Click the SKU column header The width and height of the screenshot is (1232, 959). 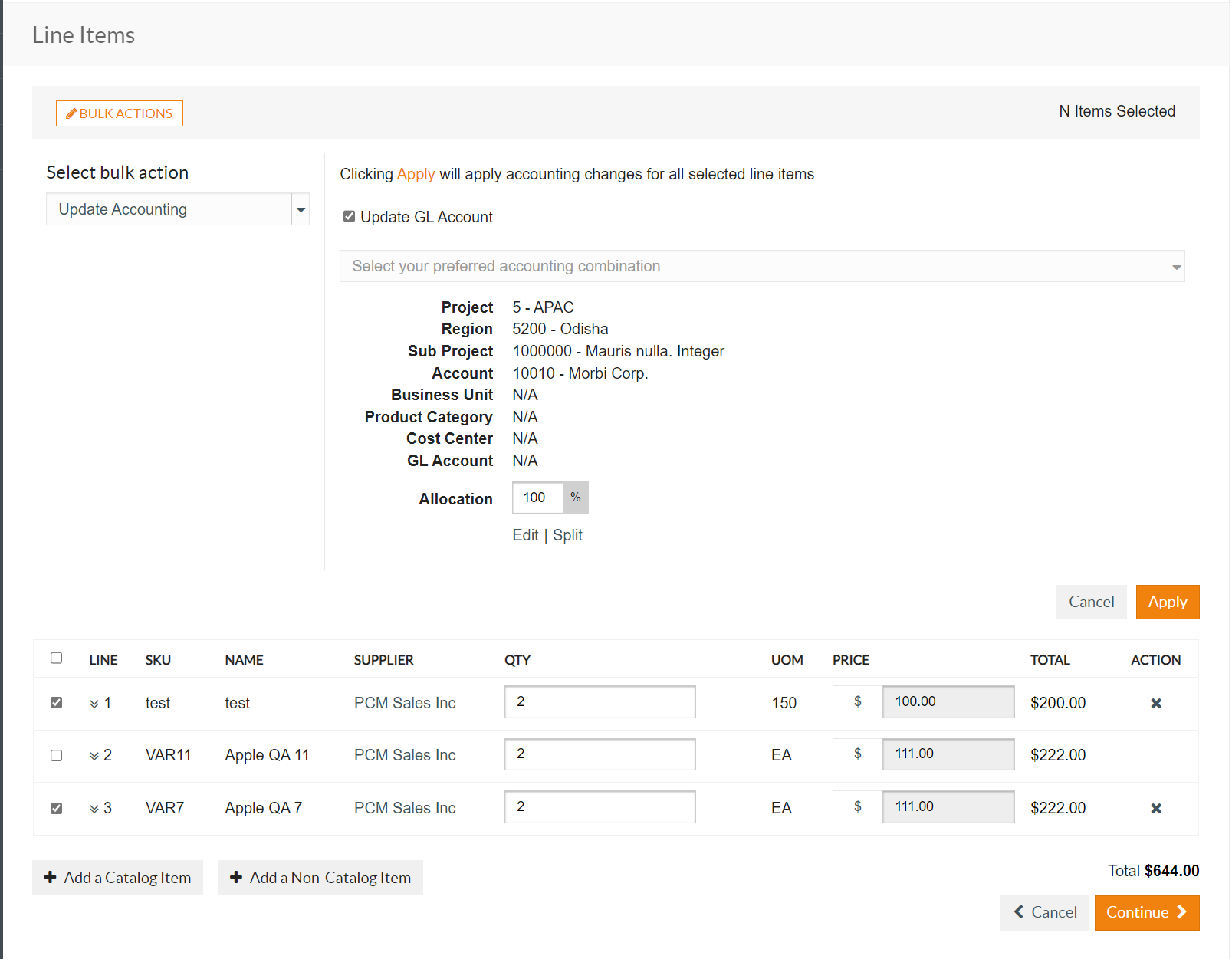click(x=158, y=660)
